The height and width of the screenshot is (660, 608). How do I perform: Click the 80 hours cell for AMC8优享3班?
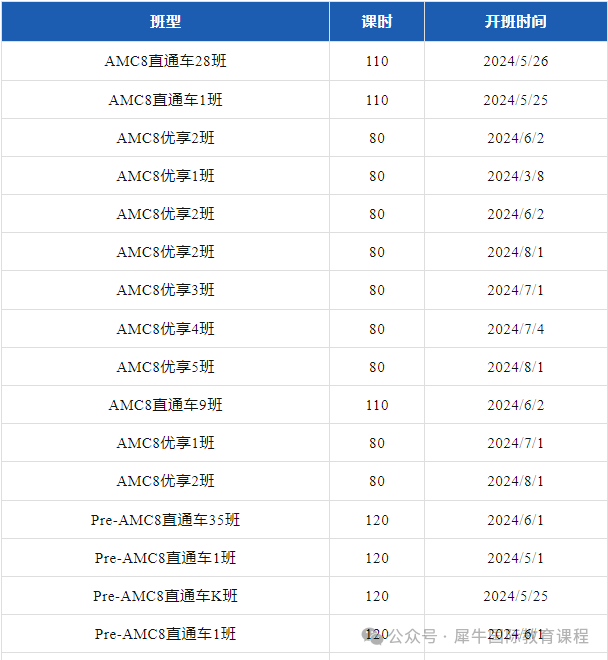[377, 290]
